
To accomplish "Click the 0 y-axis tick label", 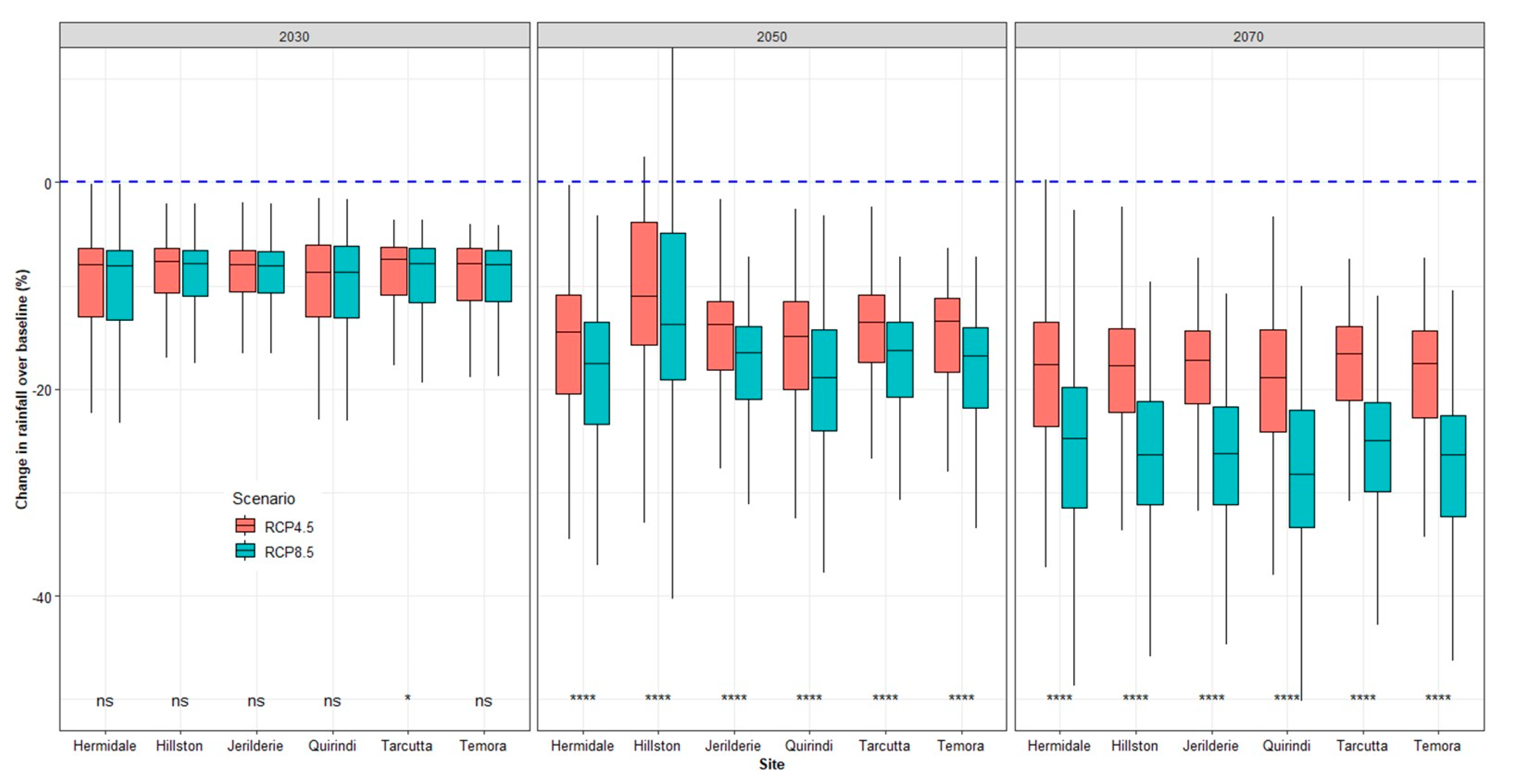I will pyautogui.click(x=48, y=184).
